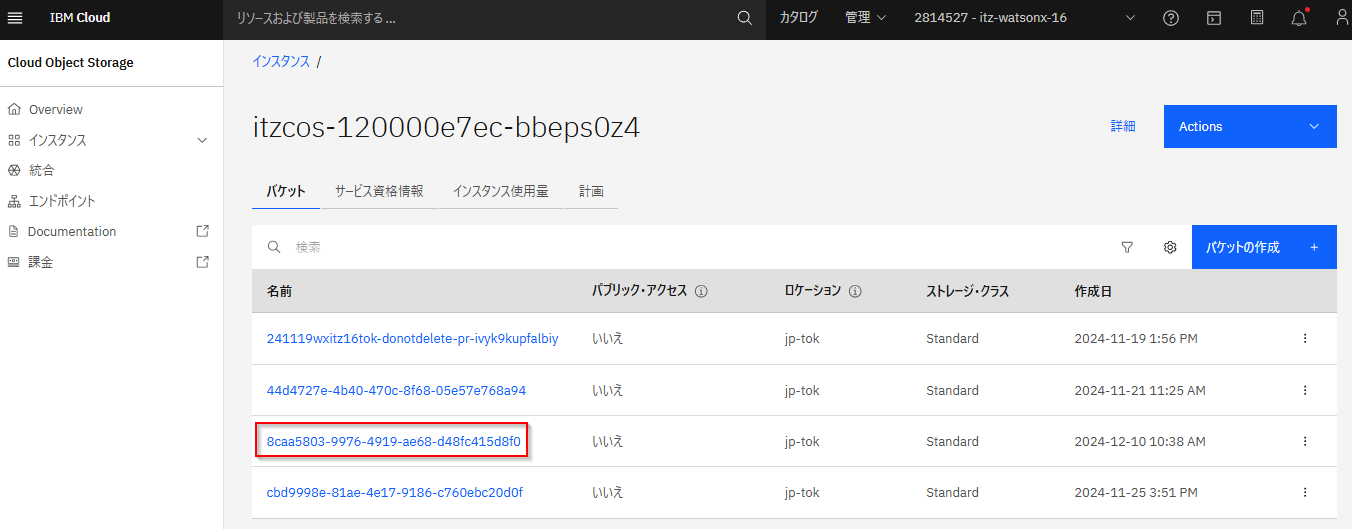The width and height of the screenshot is (1352, 529).
Task: Open the cost estimator calculator icon
Action: click(x=1257, y=18)
